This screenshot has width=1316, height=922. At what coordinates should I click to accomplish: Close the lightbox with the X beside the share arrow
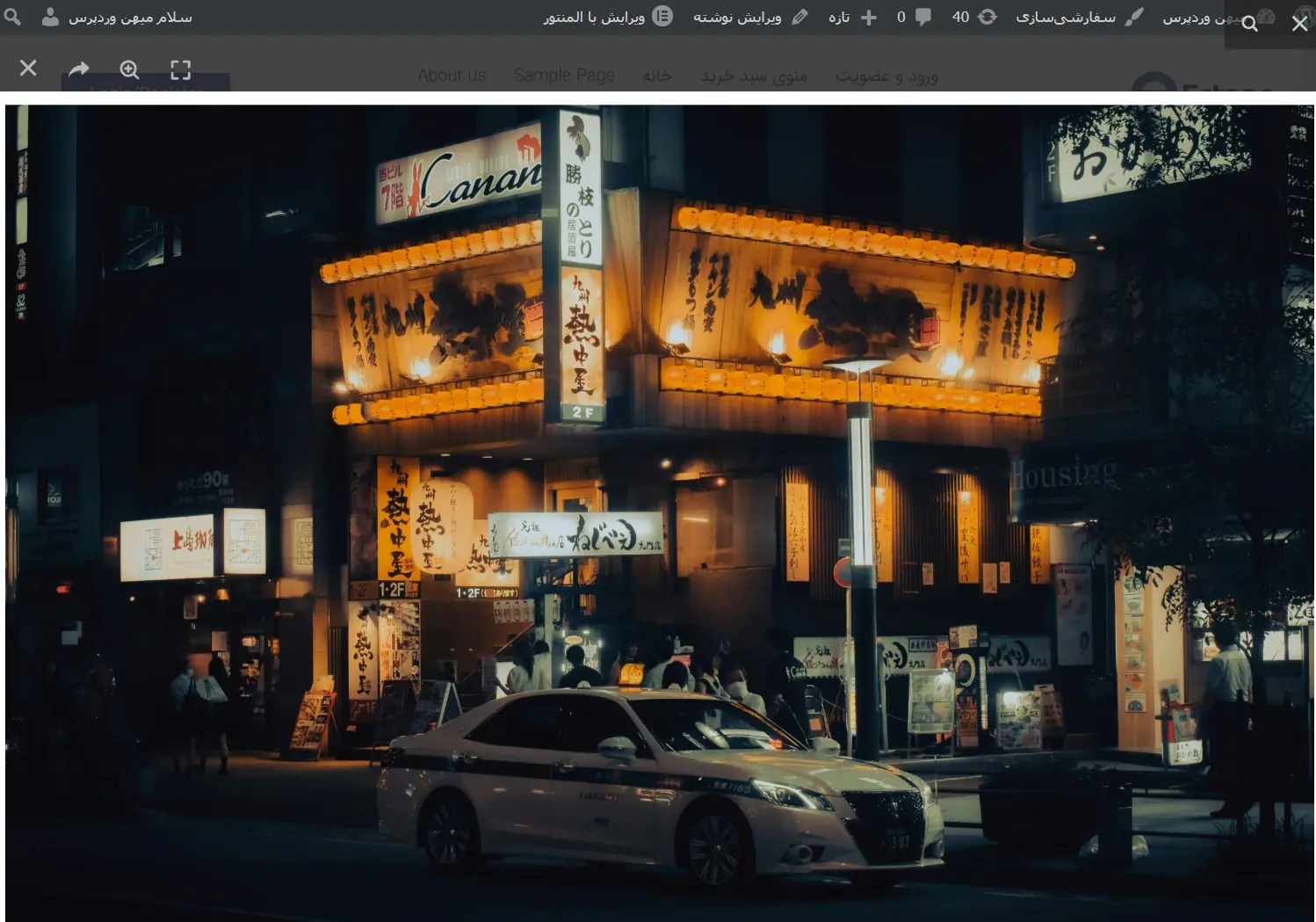(28, 69)
